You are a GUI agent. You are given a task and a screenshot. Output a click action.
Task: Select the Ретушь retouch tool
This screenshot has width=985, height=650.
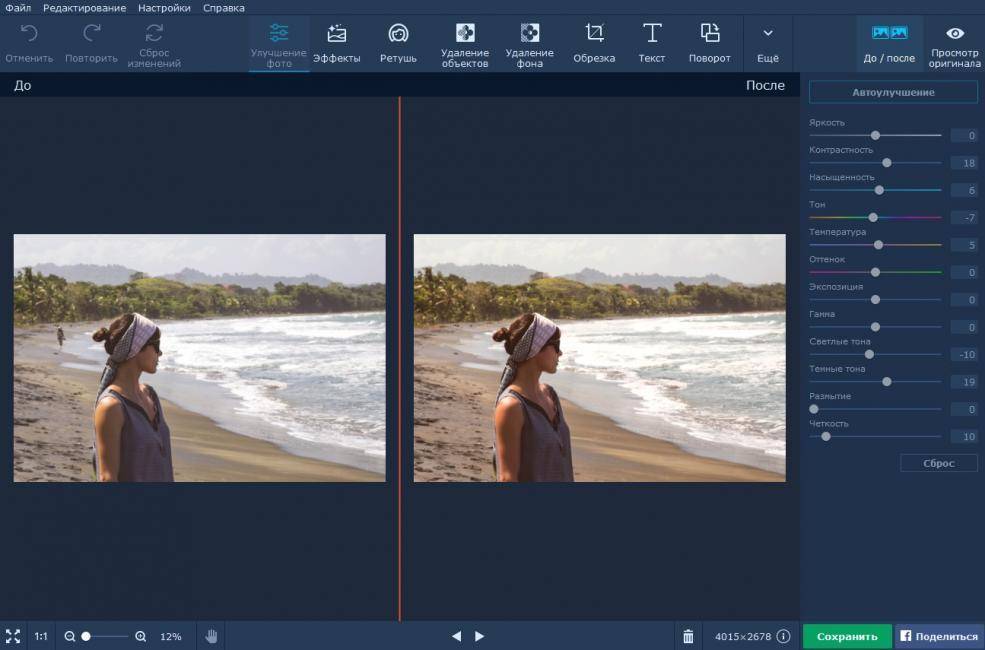[x=398, y=44]
